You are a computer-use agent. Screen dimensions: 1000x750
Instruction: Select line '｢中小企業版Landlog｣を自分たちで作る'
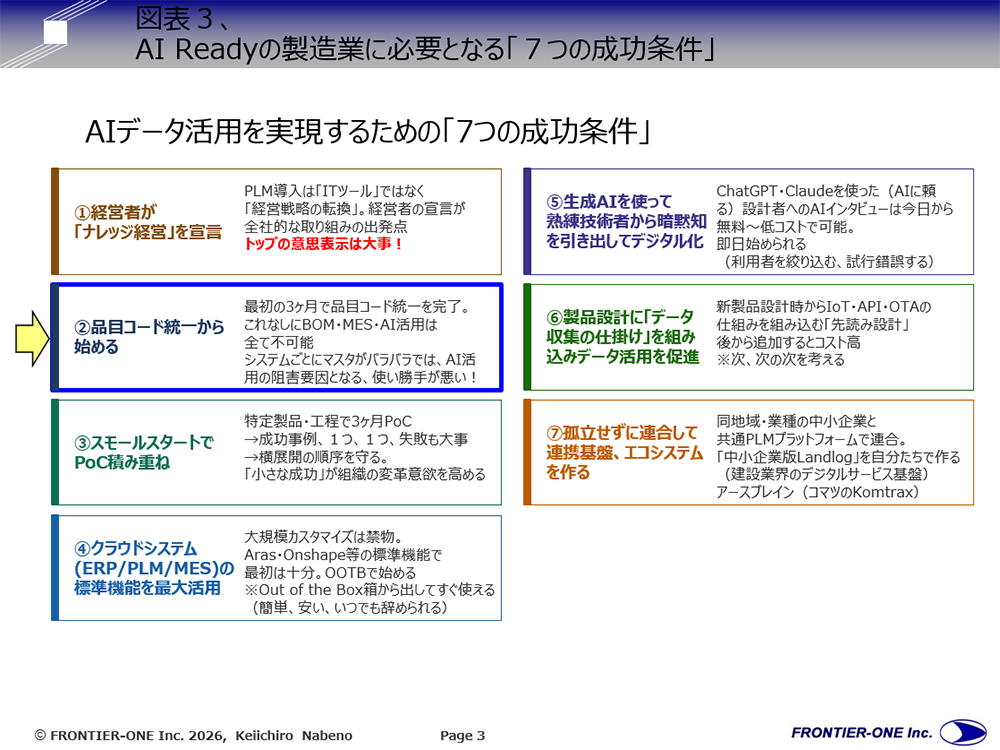pos(839,457)
